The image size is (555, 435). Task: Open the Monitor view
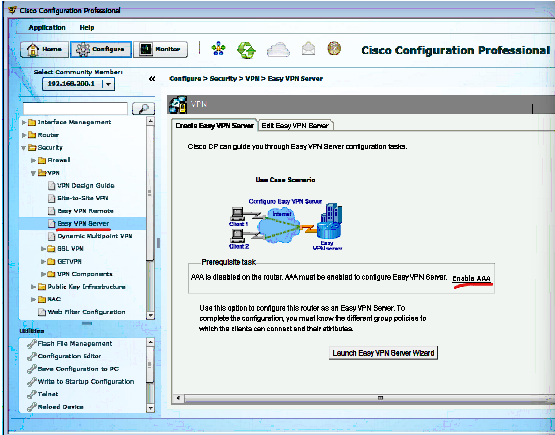click(x=160, y=49)
